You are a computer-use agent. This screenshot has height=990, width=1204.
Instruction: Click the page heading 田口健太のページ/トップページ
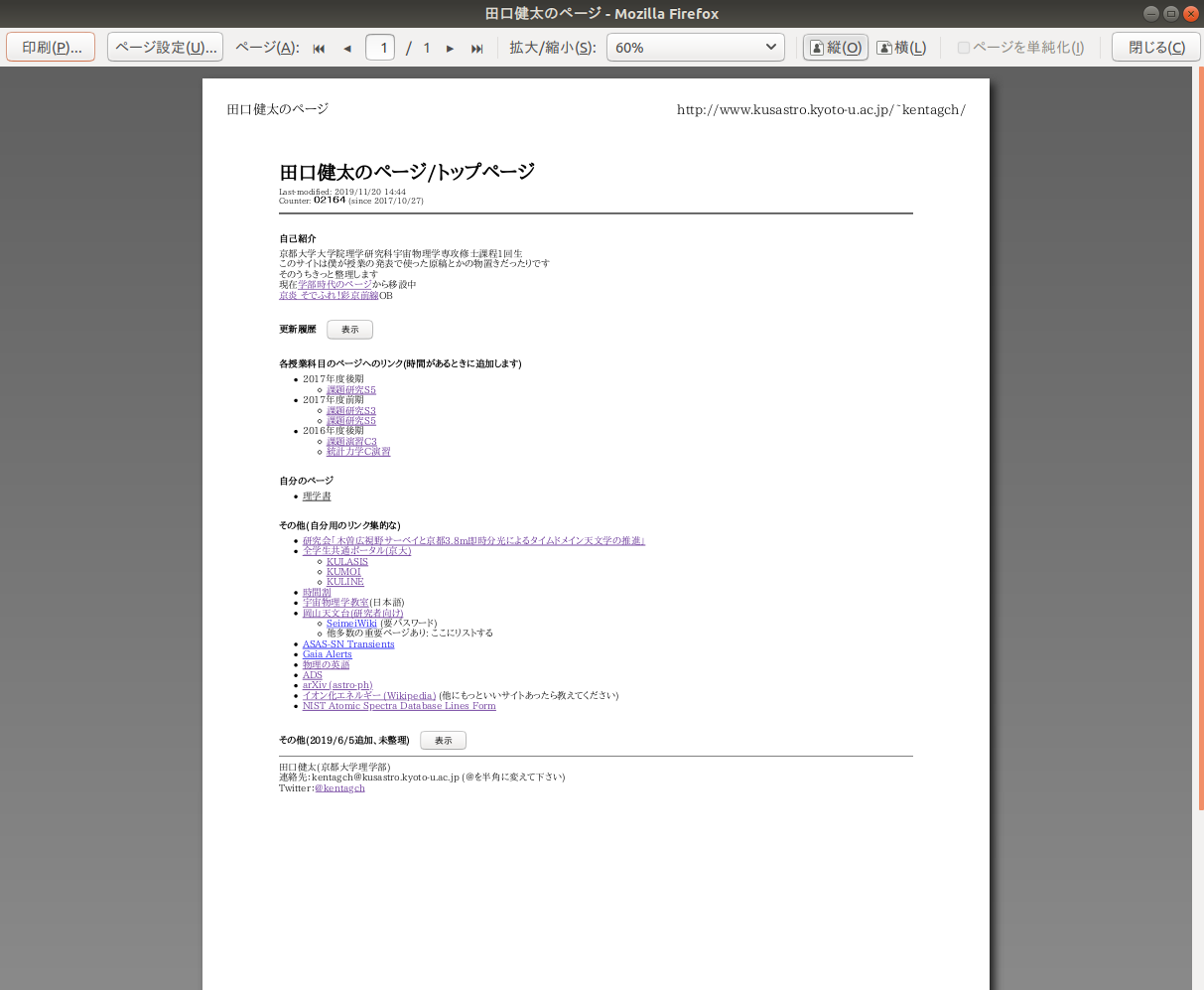(407, 172)
